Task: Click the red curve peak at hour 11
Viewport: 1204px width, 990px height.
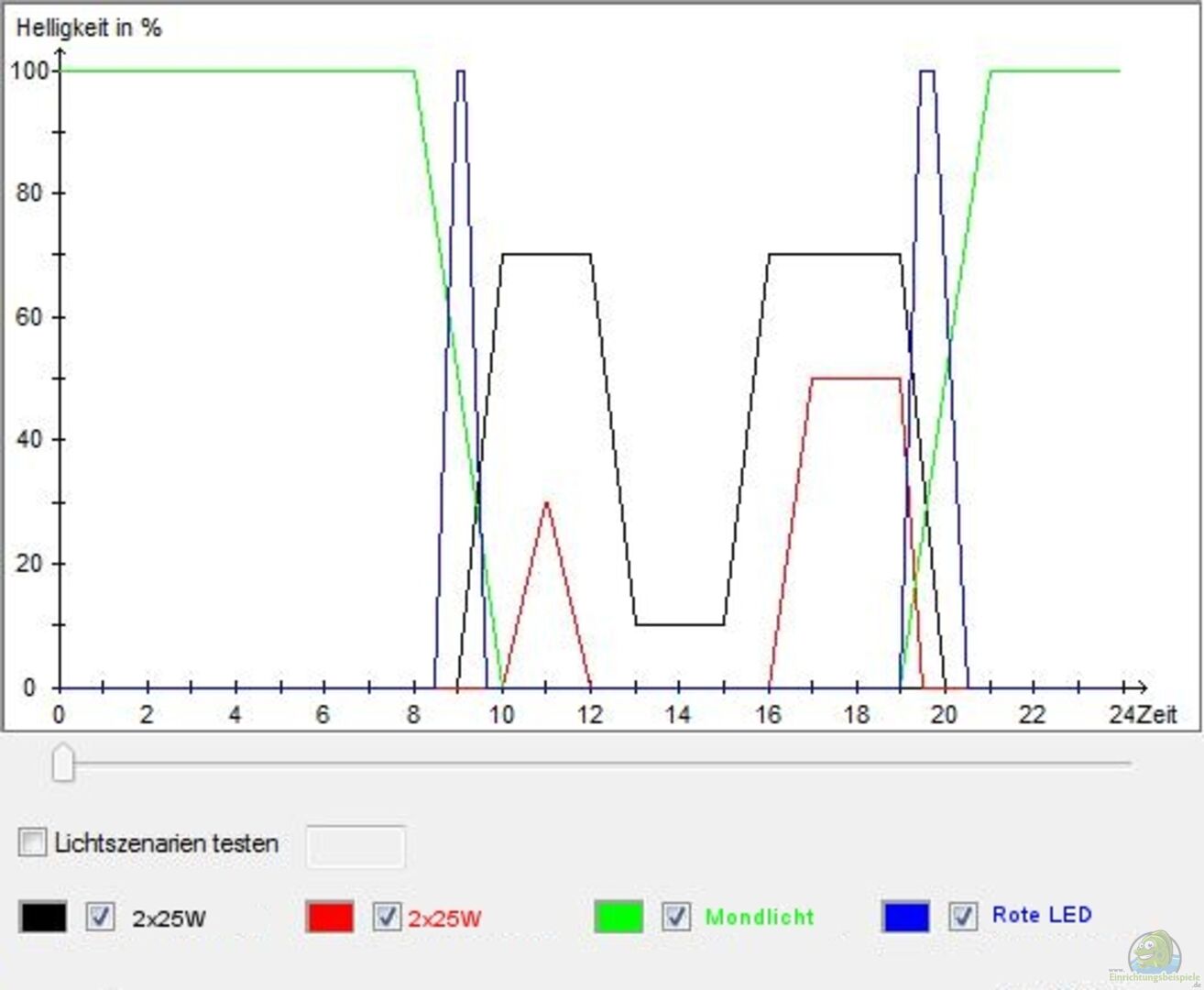Action: tap(546, 502)
